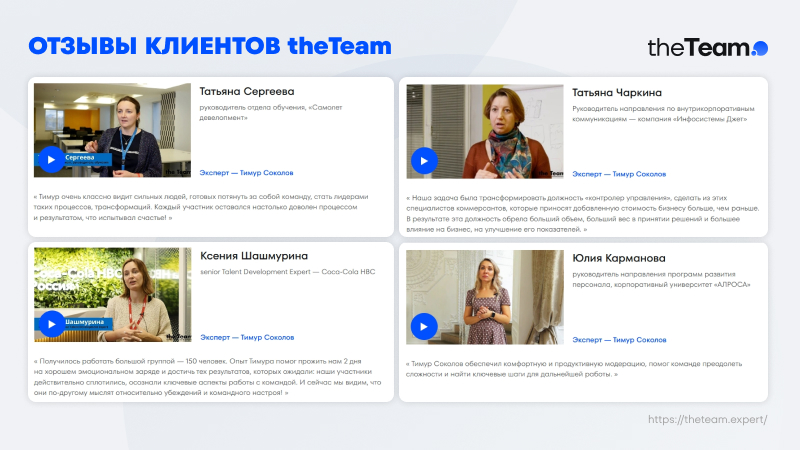The width and height of the screenshot is (800, 450).
Task: Open expert link under Юлия Карманова
Action: tap(619, 340)
